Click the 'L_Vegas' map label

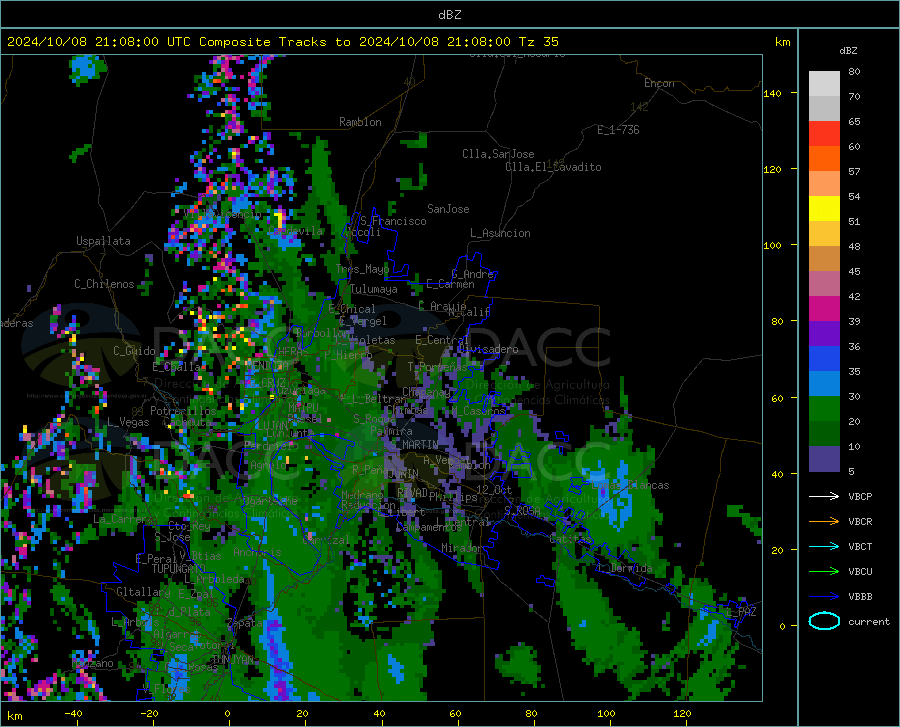point(128,422)
